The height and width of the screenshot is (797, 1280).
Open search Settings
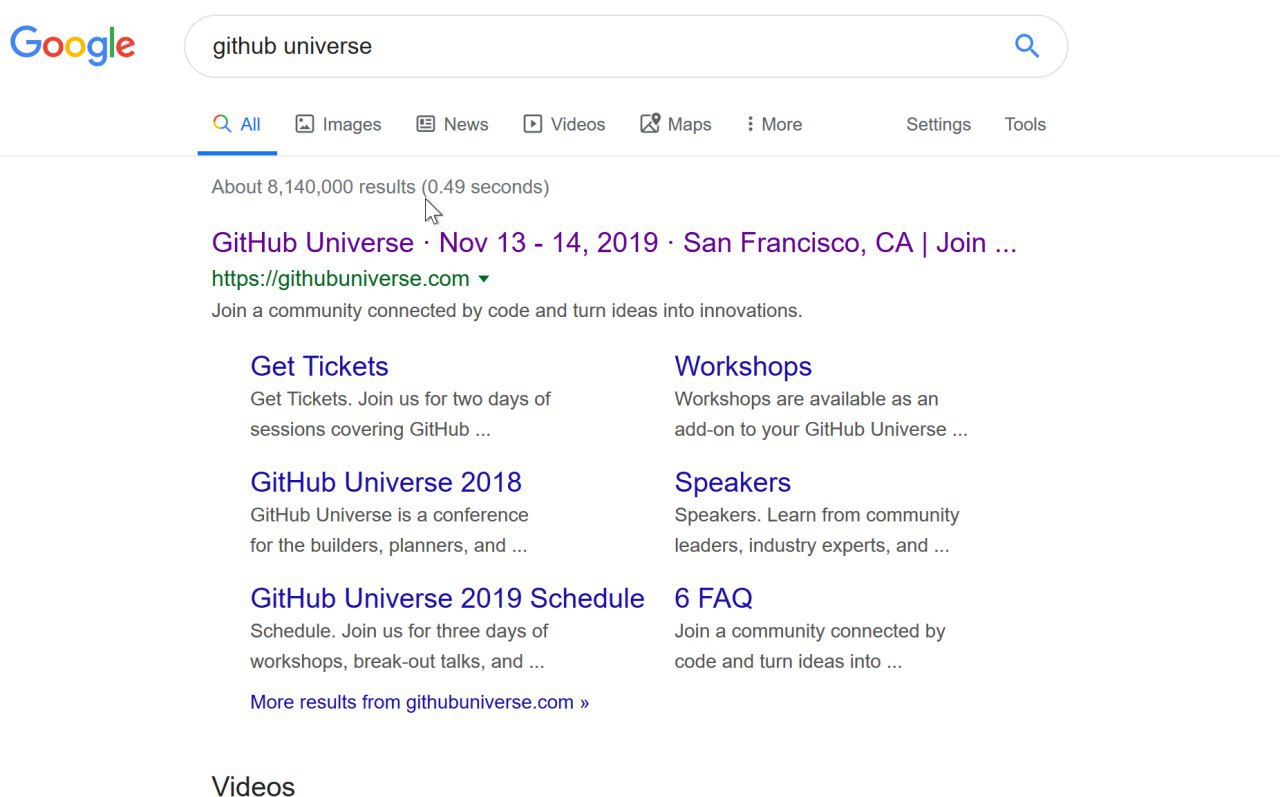click(x=938, y=125)
